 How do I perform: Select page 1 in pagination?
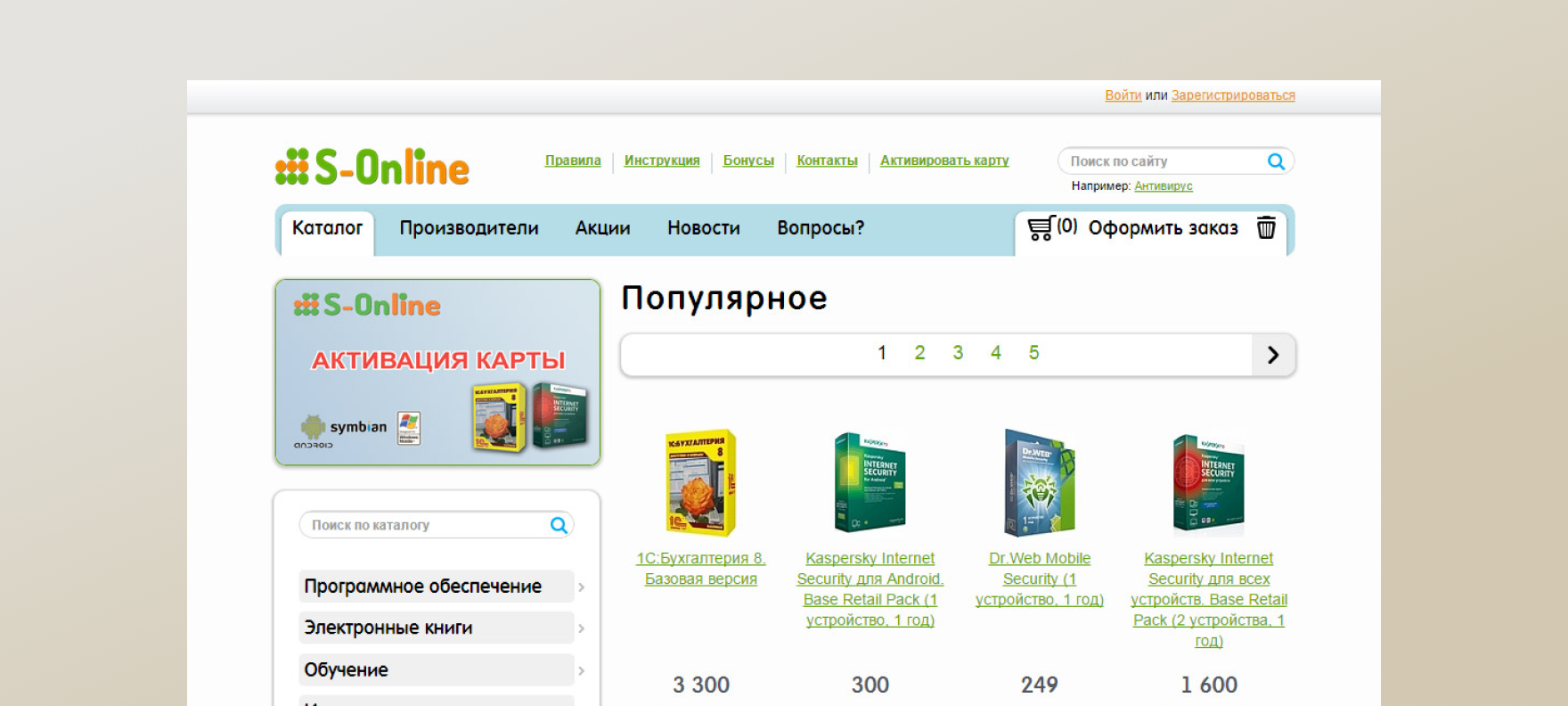tap(882, 353)
